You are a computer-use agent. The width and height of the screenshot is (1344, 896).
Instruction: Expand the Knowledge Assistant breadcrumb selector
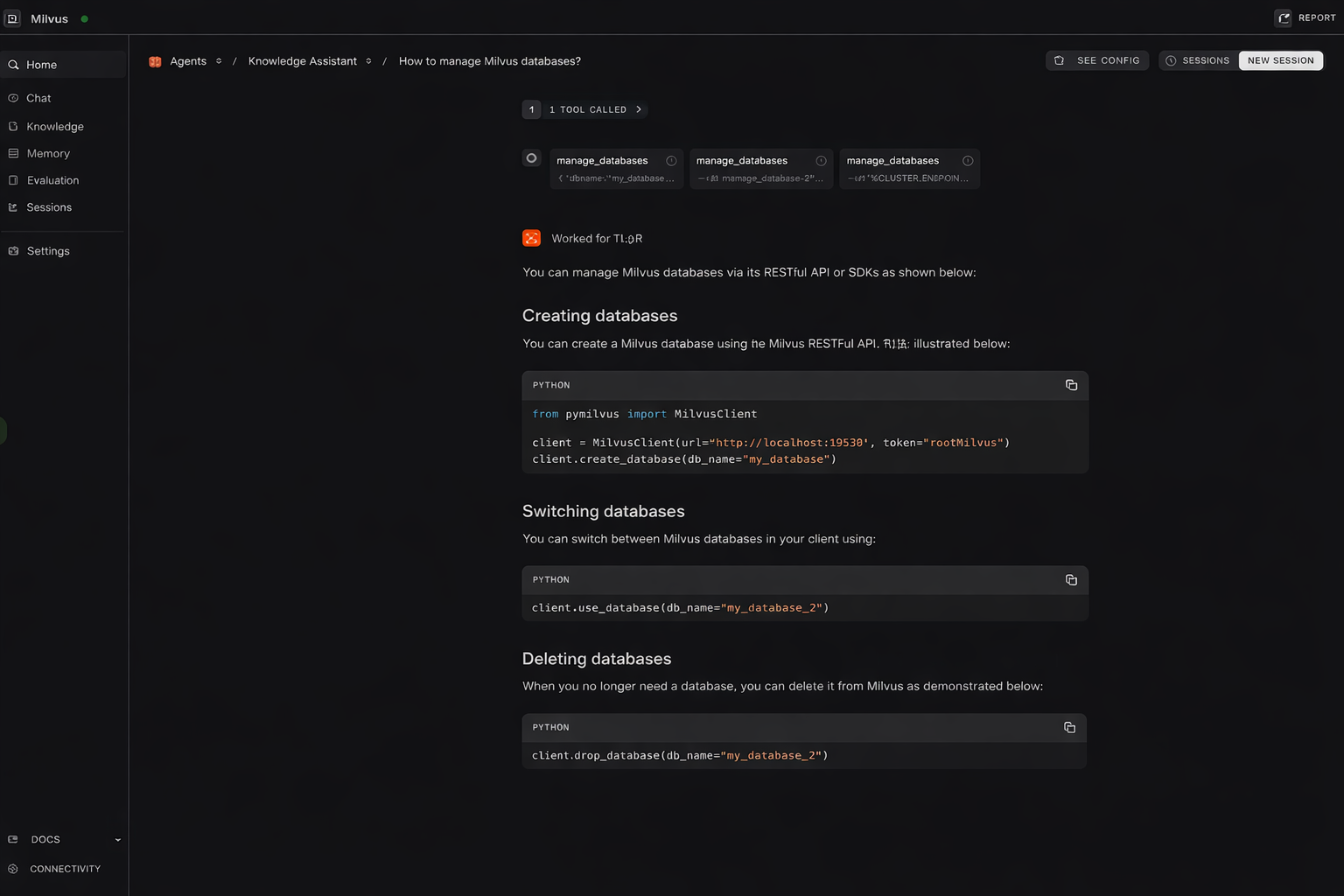click(368, 61)
